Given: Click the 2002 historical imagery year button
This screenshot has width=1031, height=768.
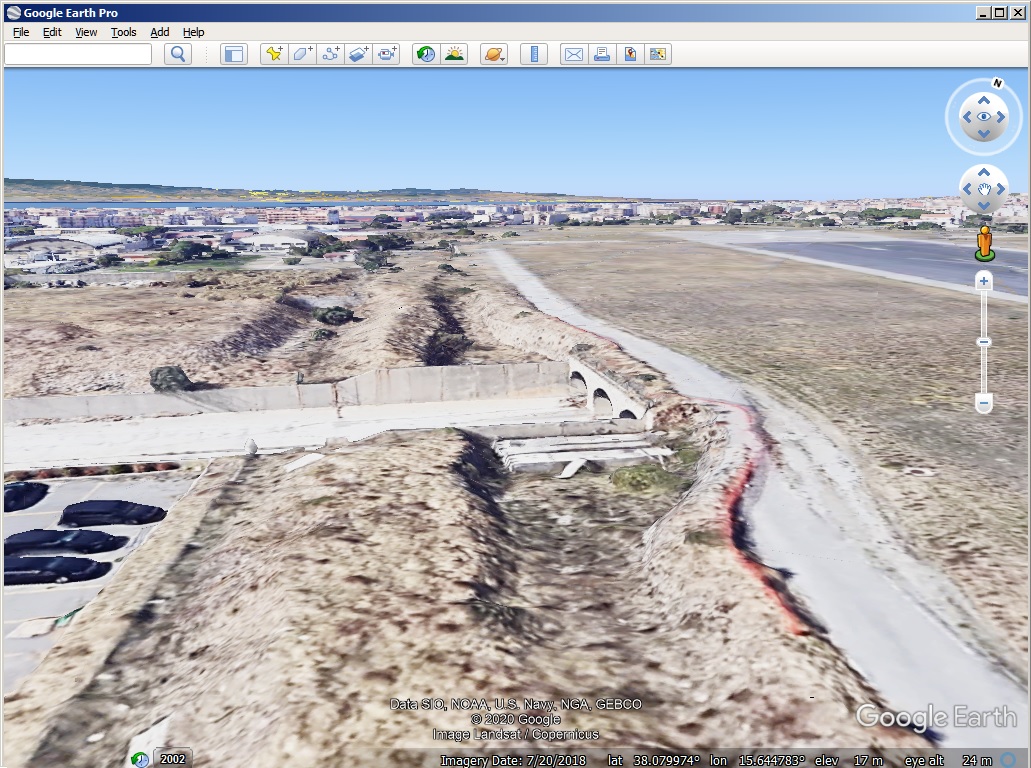Looking at the screenshot, I should [x=173, y=759].
